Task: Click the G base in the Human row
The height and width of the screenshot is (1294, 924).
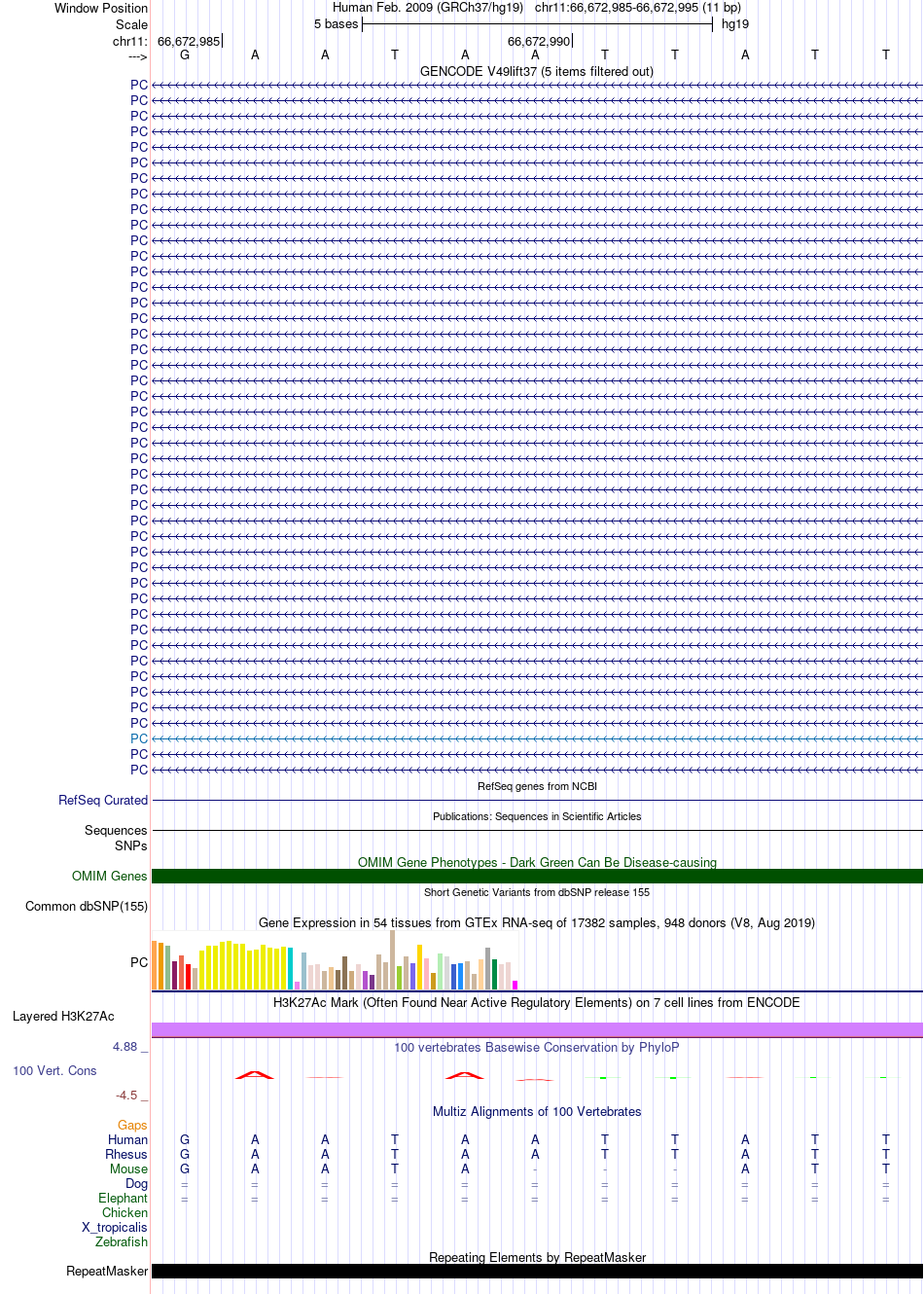Action: (x=185, y=1139)
